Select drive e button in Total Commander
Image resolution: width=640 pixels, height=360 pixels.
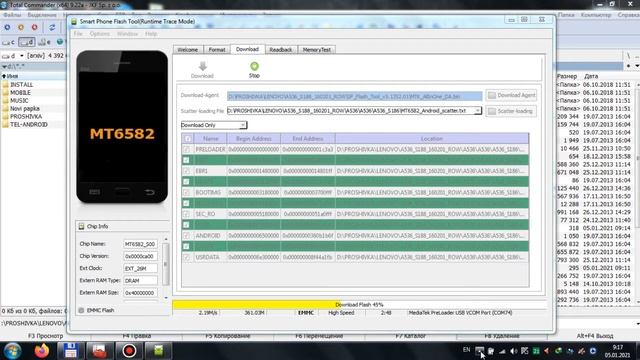(44, 42)
